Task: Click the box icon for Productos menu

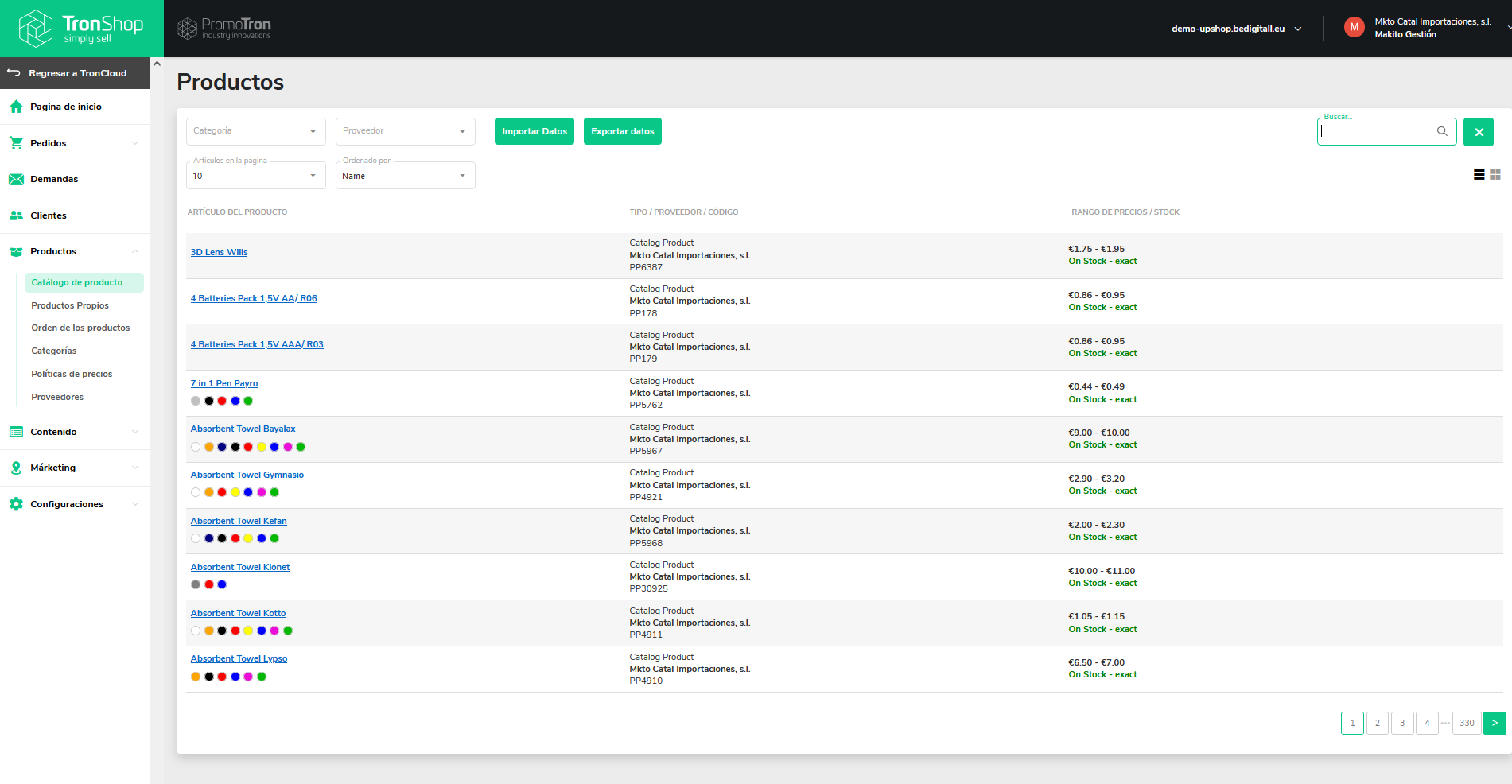Action: tap(16, 251)
